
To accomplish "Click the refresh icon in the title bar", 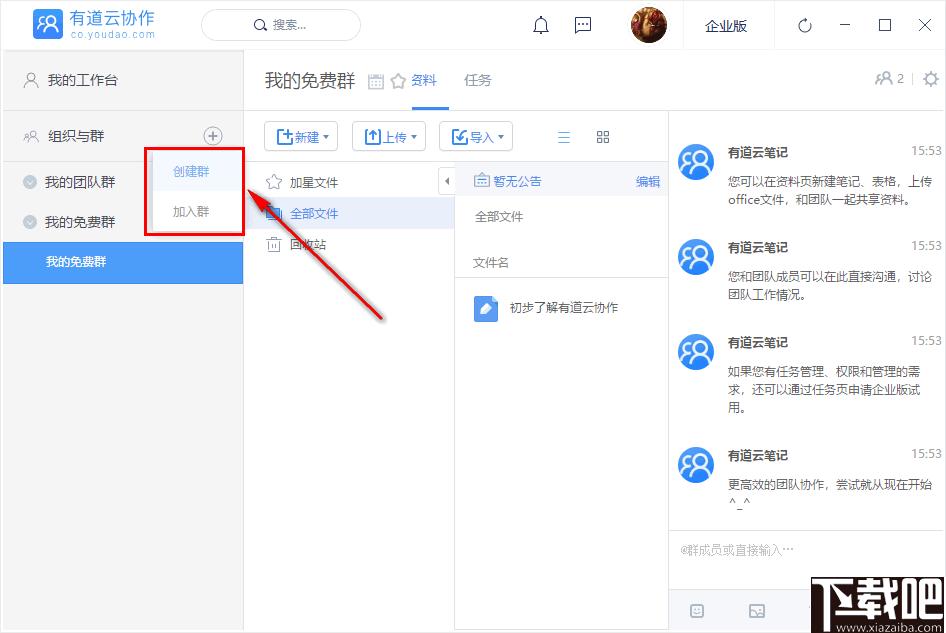I will pyautogui.click(x=805, y=25).
